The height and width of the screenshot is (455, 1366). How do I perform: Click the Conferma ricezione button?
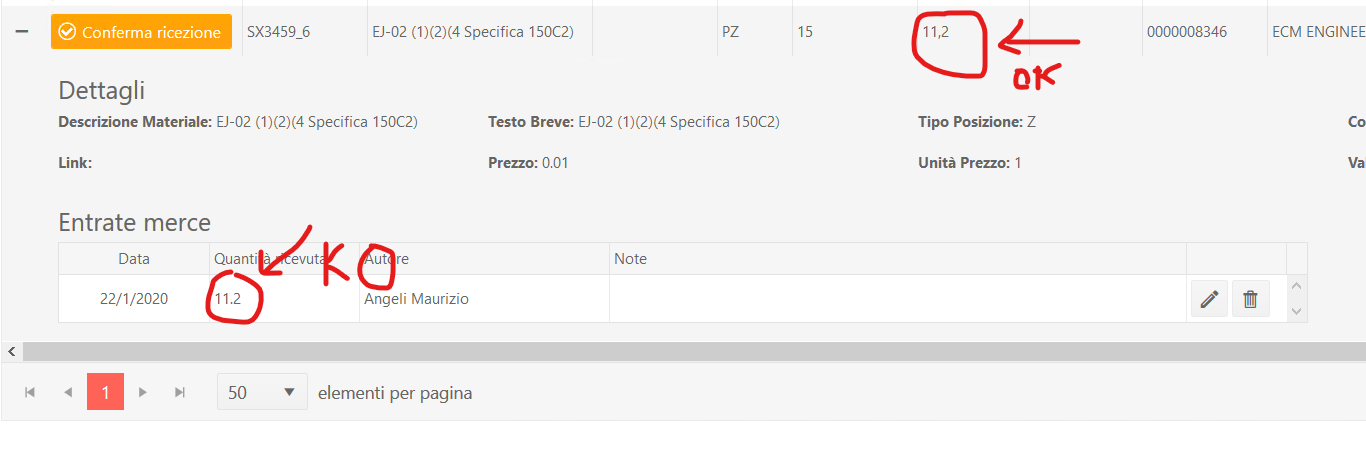point(141,32)
